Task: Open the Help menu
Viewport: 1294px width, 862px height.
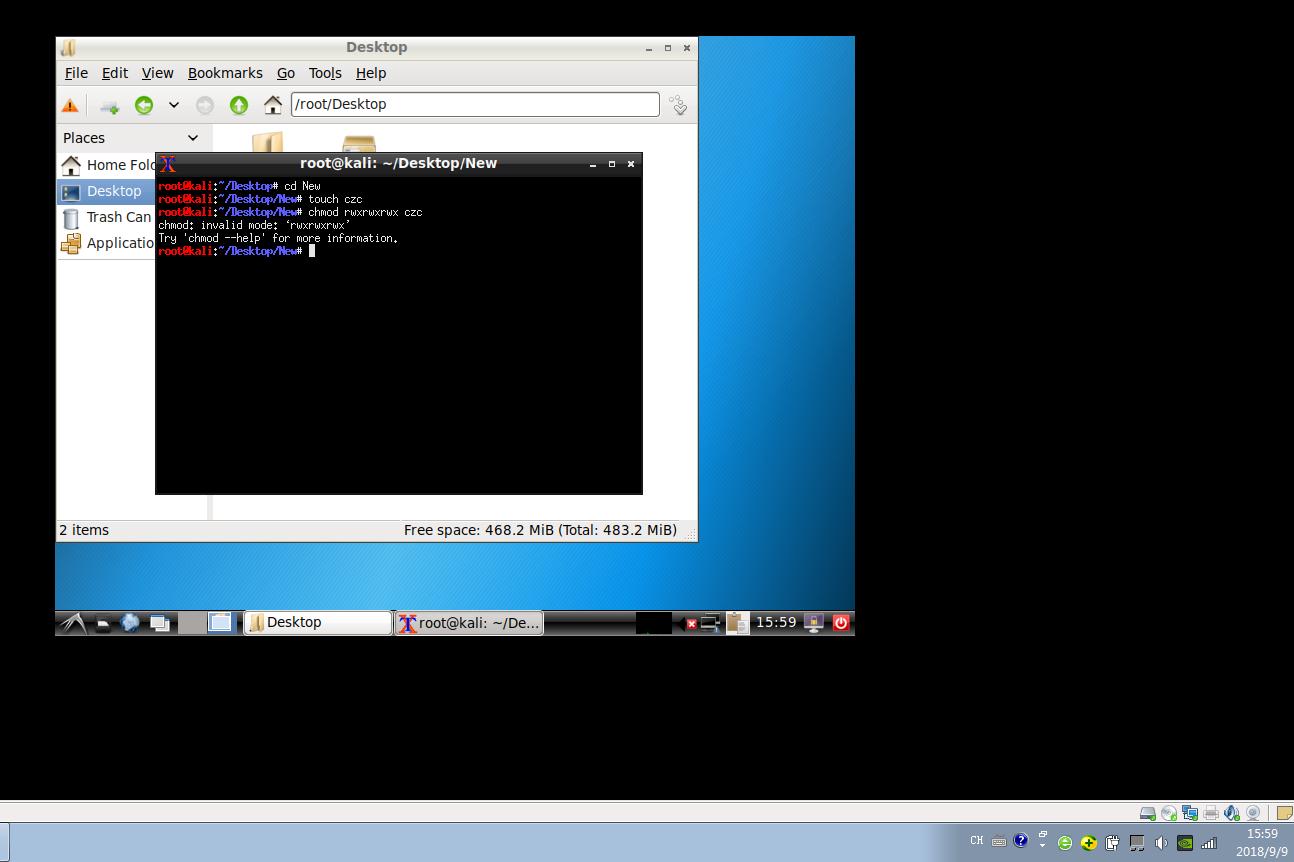Action: pos(371,73)
